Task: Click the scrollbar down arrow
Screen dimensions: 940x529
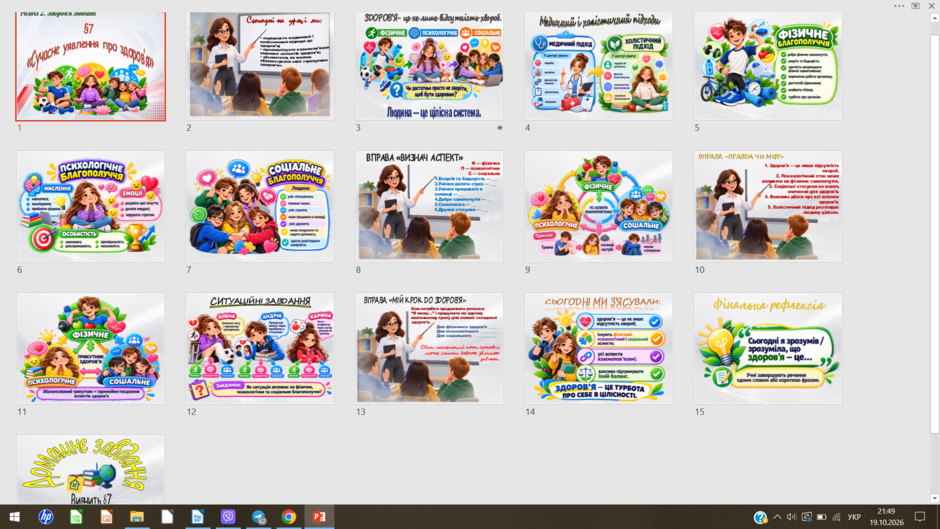Action: click(x=934, y=498)
